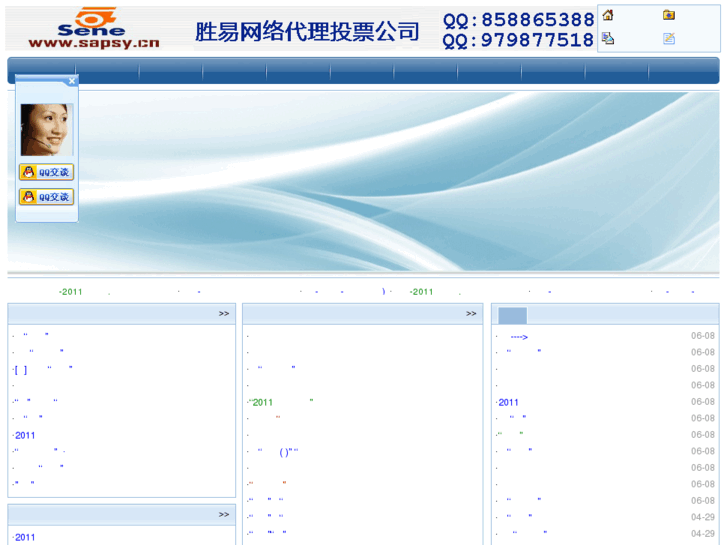
Task: Close the floating QQ customer service panel
Action: coord(72,81)
